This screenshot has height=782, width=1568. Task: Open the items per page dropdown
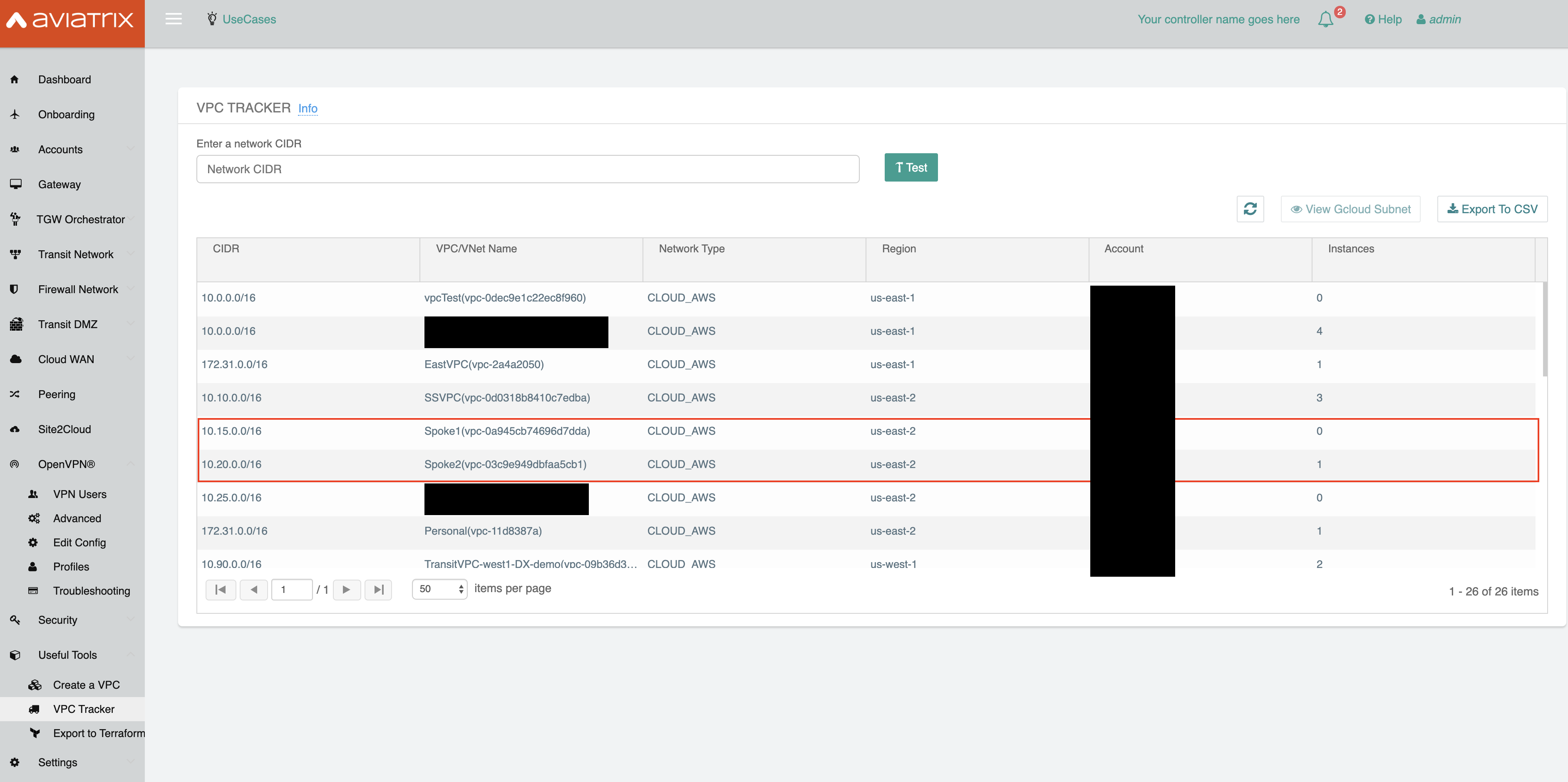tap(439, 589)
